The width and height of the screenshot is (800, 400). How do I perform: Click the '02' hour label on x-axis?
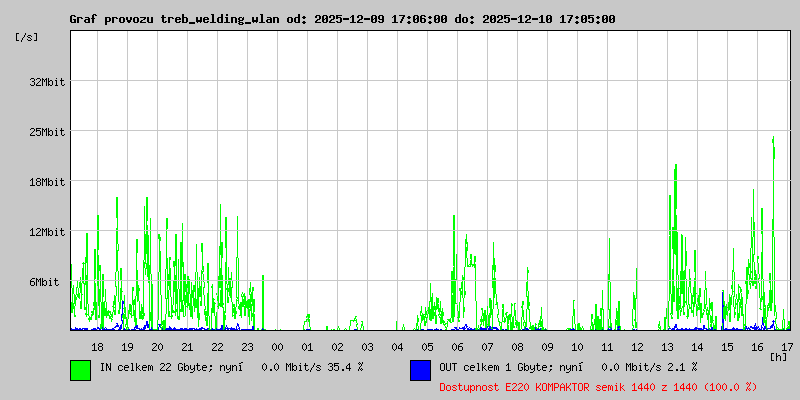click(337, 347)
